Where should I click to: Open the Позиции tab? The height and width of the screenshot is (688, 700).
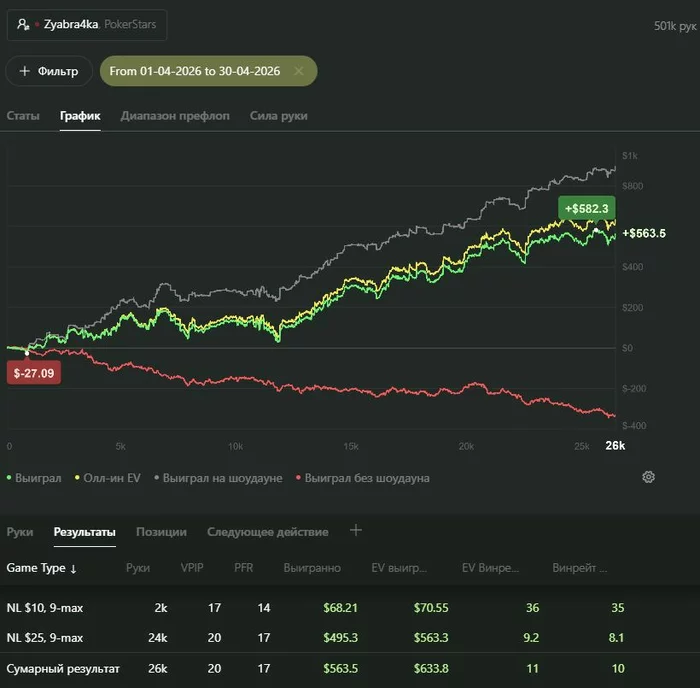161,532
